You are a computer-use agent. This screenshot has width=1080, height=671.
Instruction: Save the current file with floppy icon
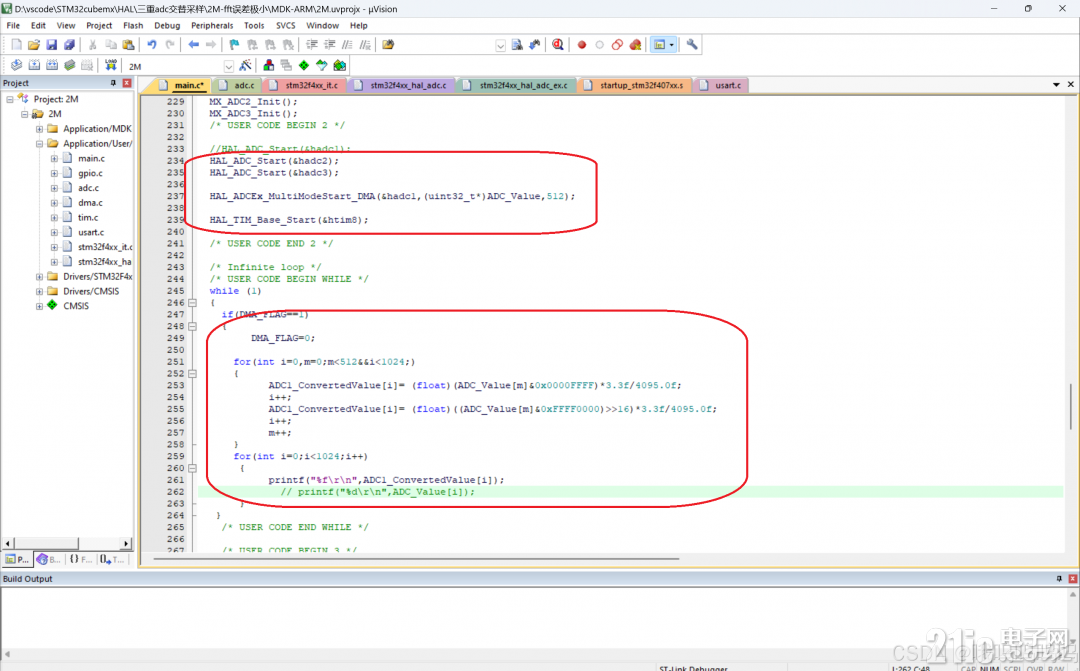pos(52,45)
